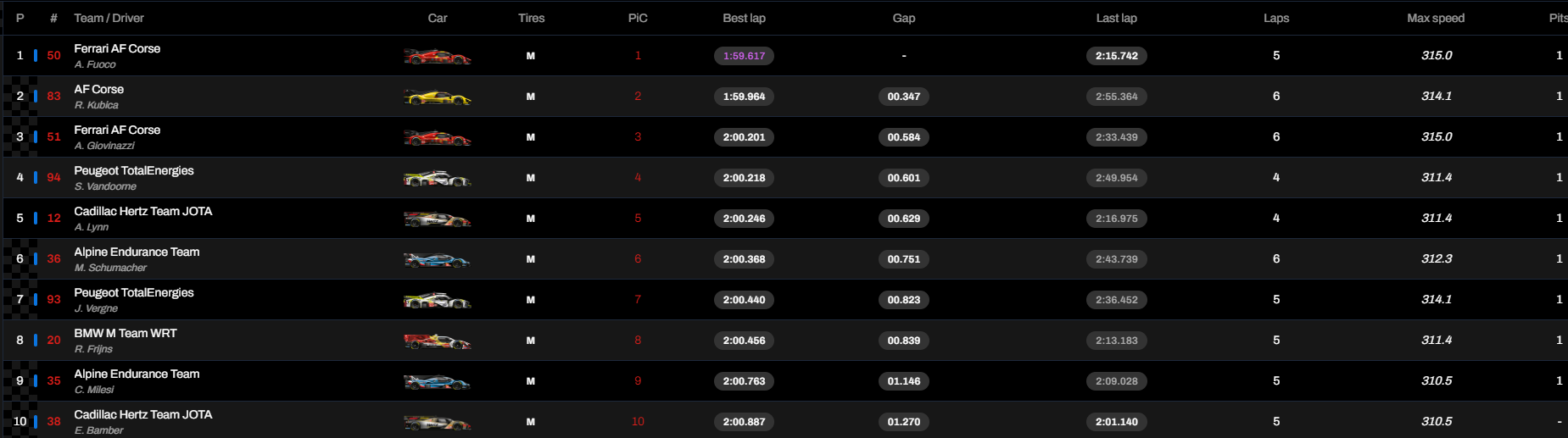Click the Max speed column header
The image size is (1568, 438).
[1436, 18]
